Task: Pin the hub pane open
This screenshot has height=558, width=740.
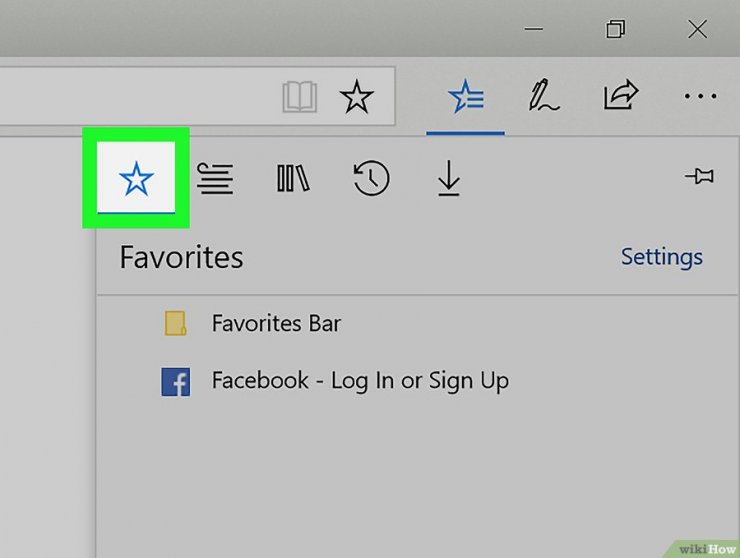Action: 699,177
